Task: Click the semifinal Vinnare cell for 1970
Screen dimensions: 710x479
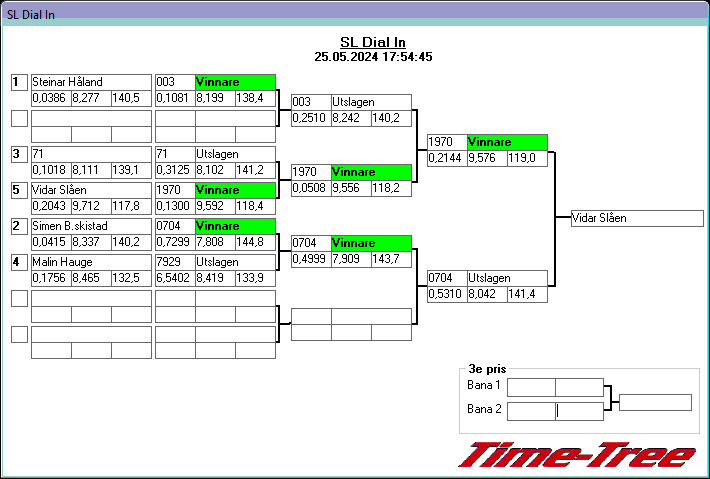Action: (371, 172)
